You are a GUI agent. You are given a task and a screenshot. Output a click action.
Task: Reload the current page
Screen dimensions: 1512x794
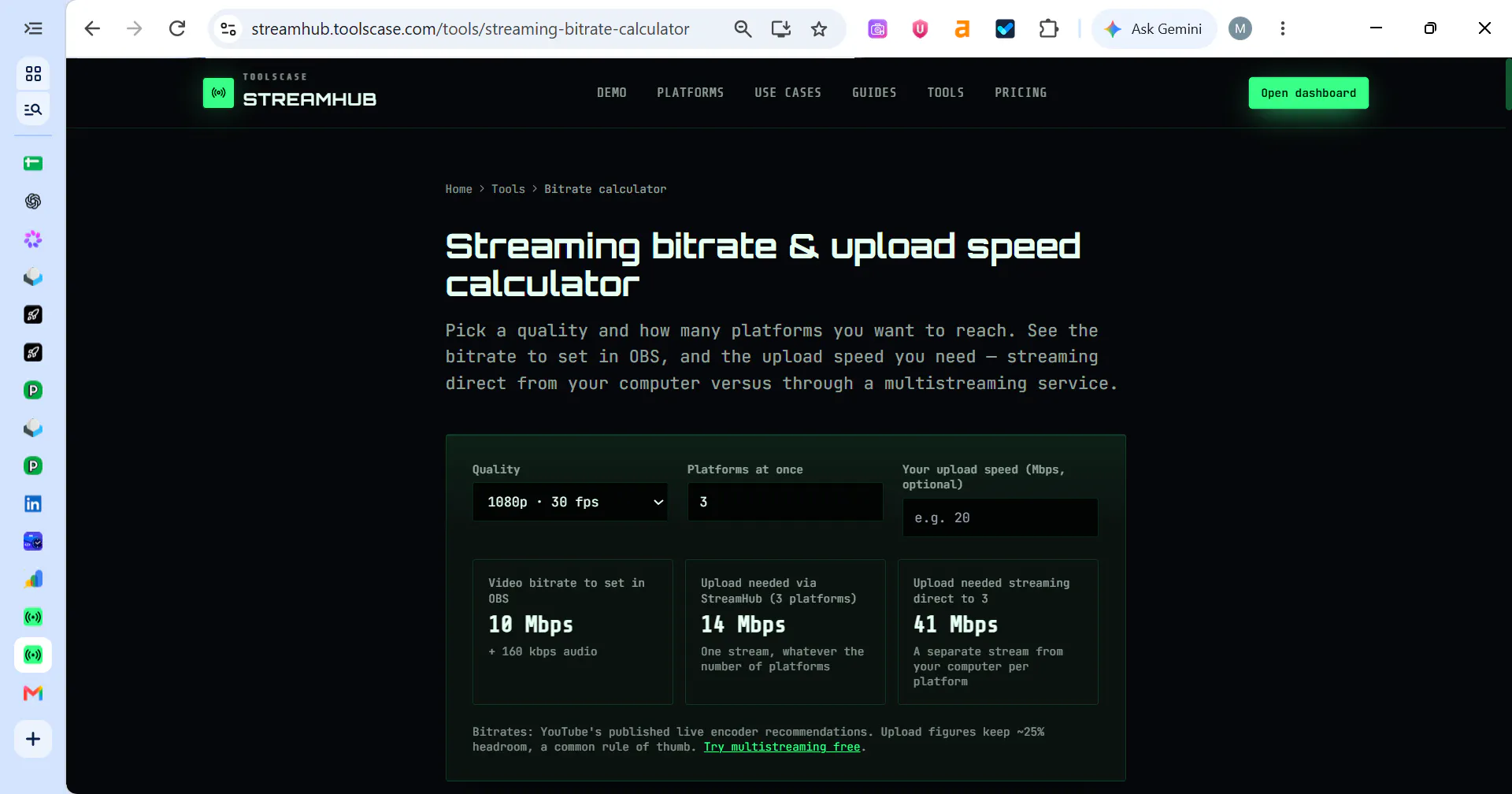coord(177,29)
